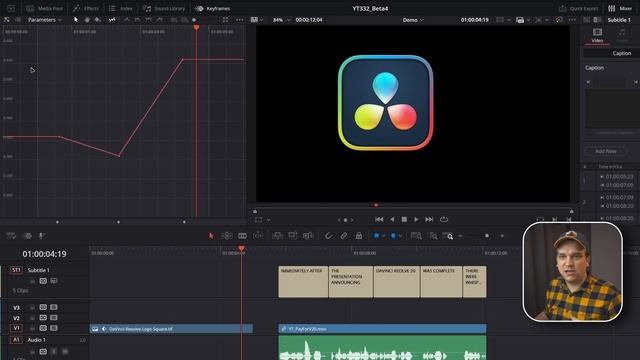Open the Sound Library panel
Image resolution: width=640 pixels, height=360 pixels.
click(164, 8)
